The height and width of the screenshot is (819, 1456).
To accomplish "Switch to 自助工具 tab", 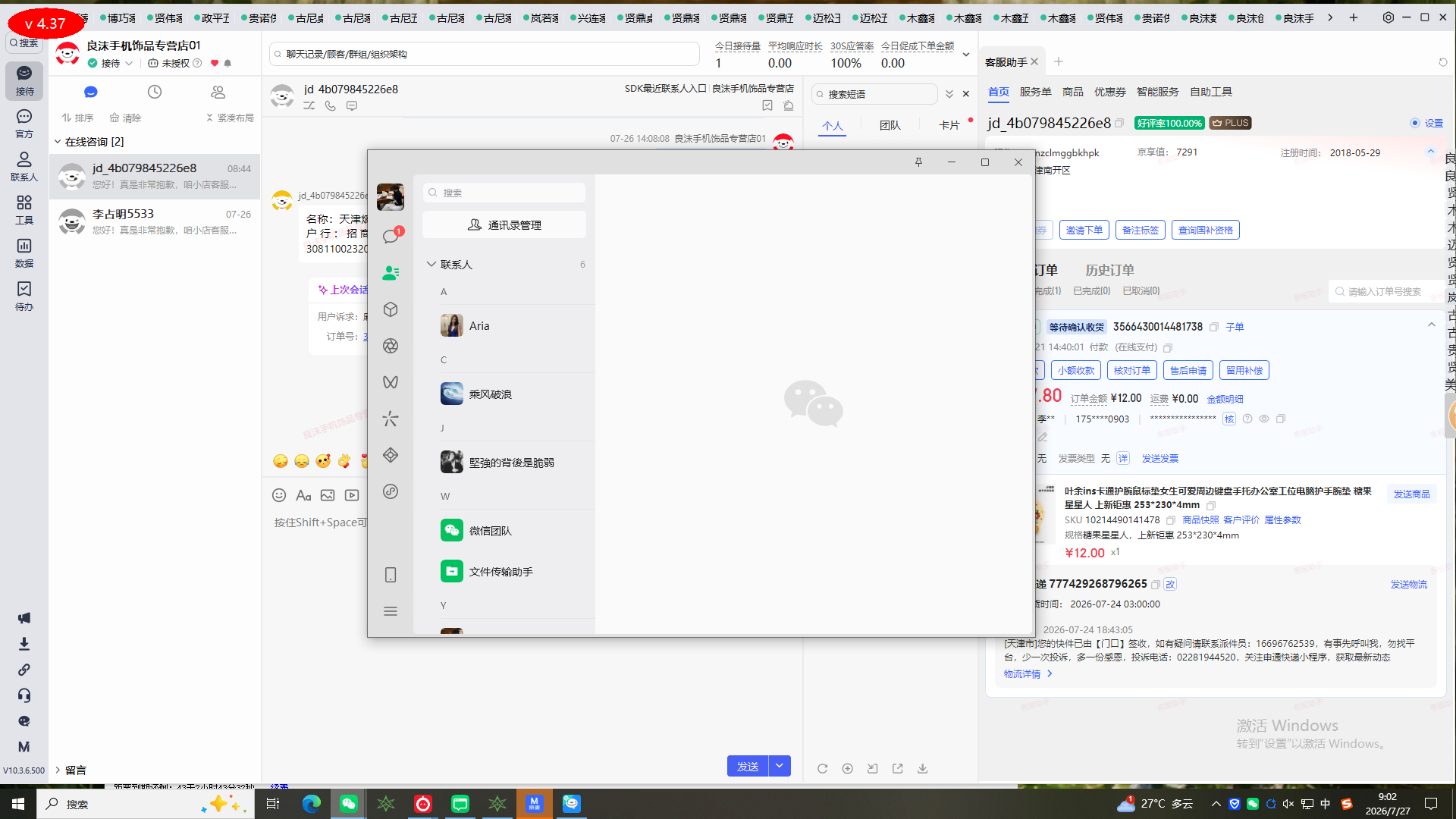I will coord(1211,92).
